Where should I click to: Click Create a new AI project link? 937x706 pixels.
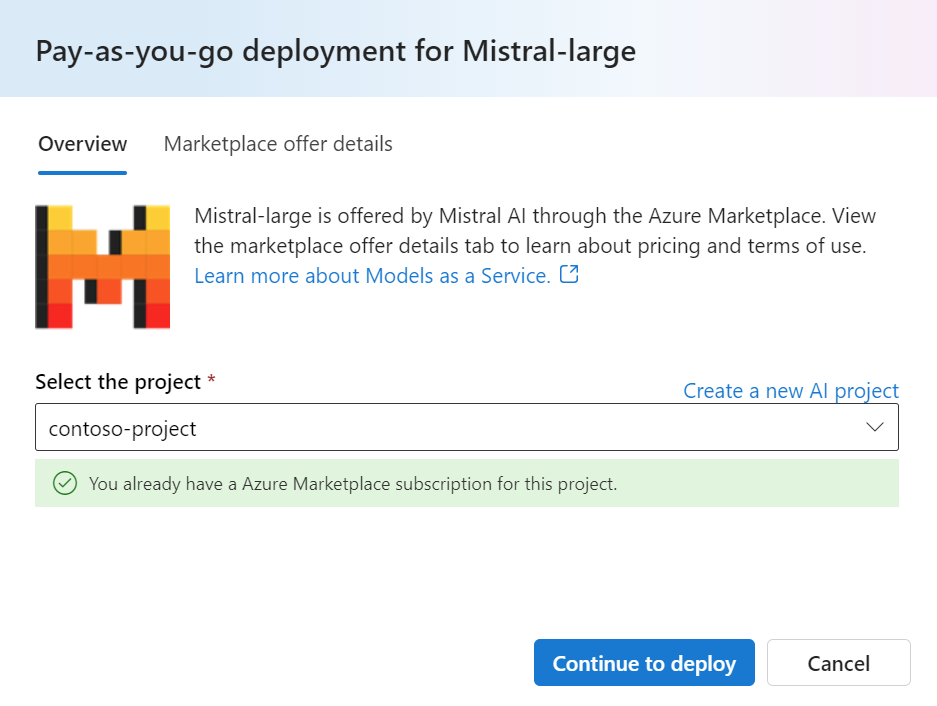click(791, 390)
